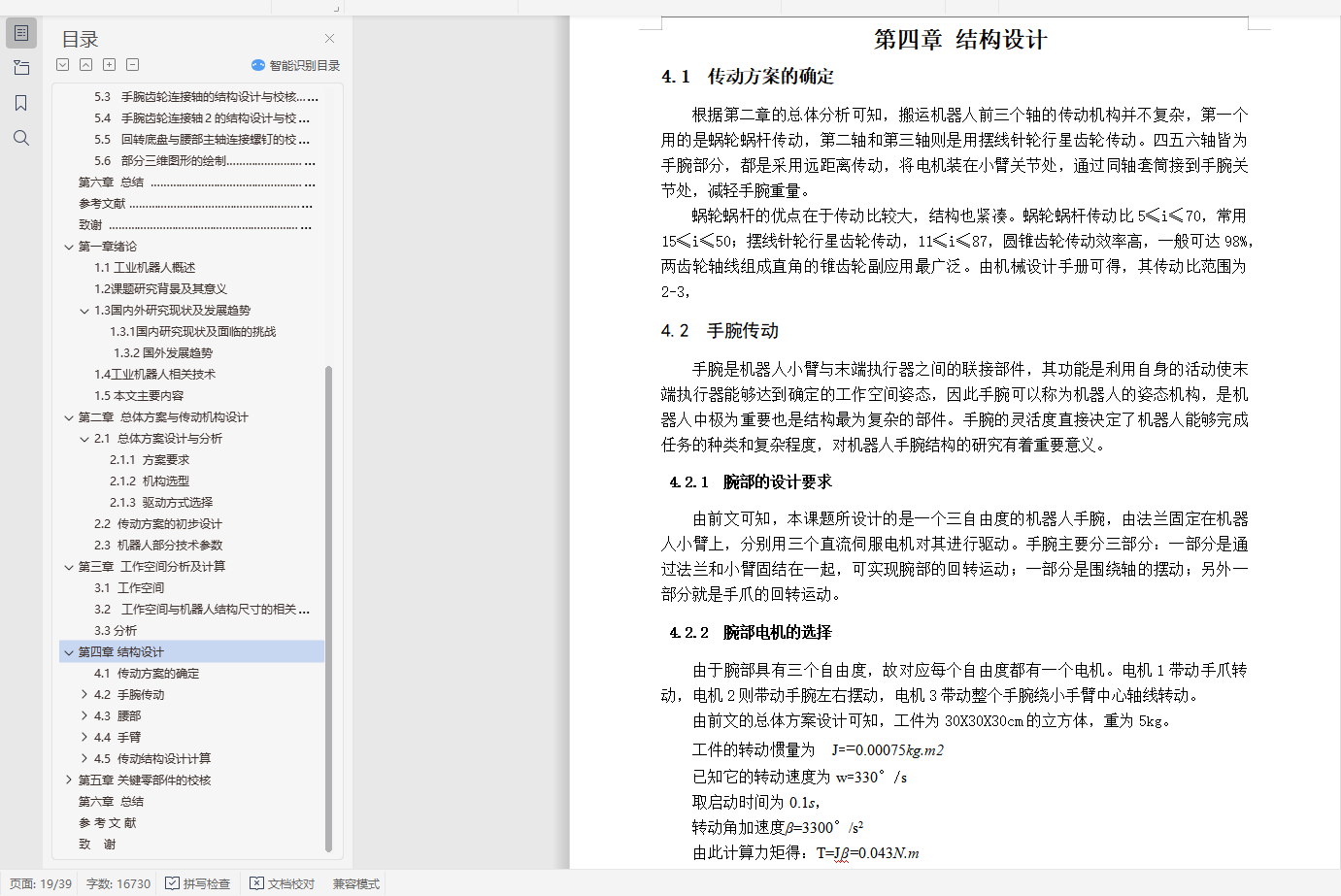Click the minus box icon in 目录 toolbar
Screen dimensions: 1341x896
133,65
